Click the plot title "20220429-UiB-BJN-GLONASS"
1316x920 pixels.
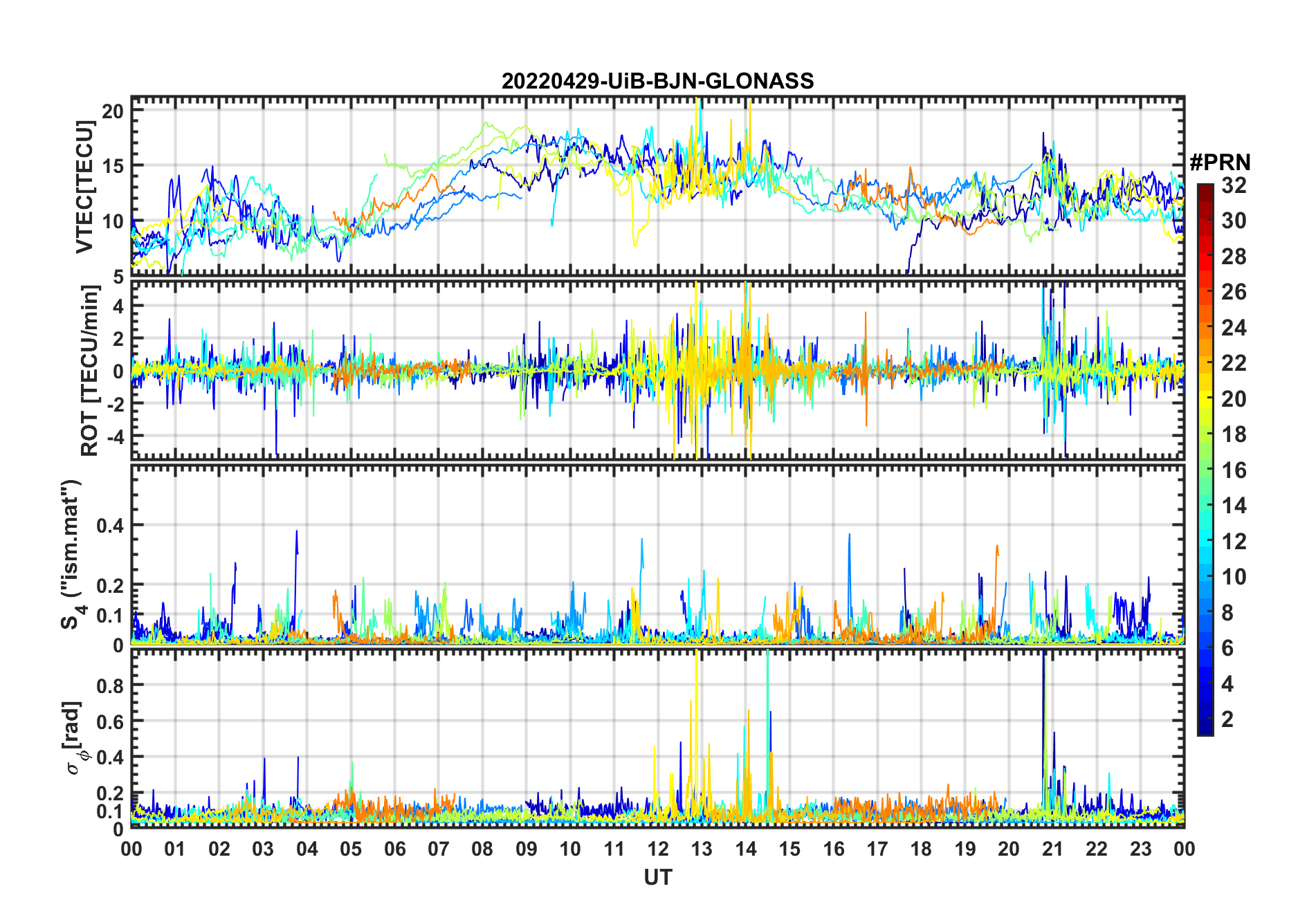[657, 81]
